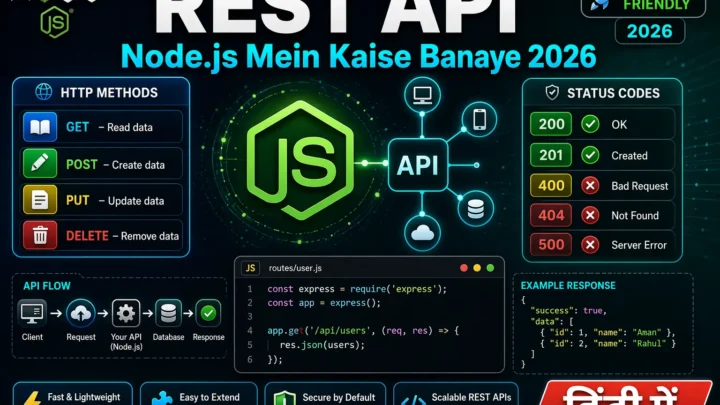Click the HTTP METHODS panel heading
The height and width of the screenshot is (405, 720).
point(109,93)
